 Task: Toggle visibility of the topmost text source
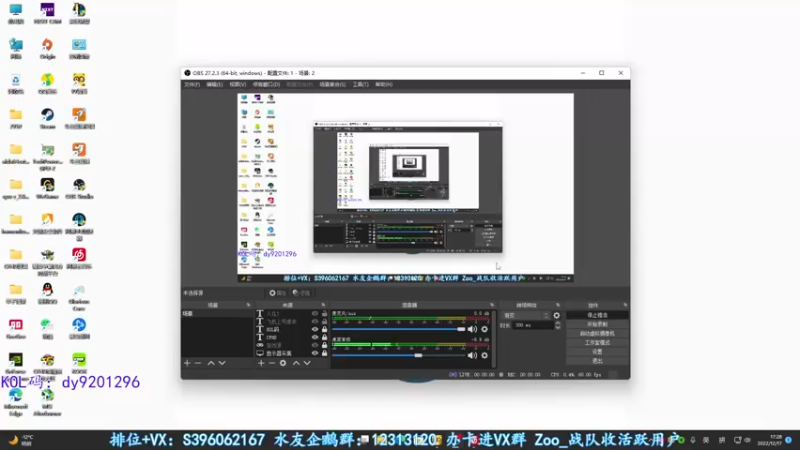coord(315,314)
